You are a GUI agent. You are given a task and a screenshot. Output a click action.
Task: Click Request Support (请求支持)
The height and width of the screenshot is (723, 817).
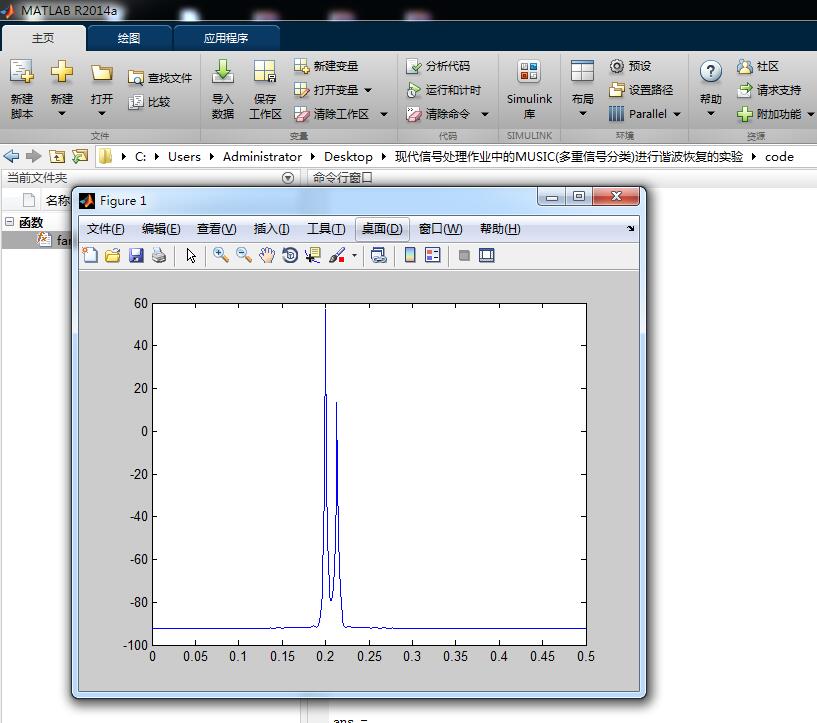[769, 90]
